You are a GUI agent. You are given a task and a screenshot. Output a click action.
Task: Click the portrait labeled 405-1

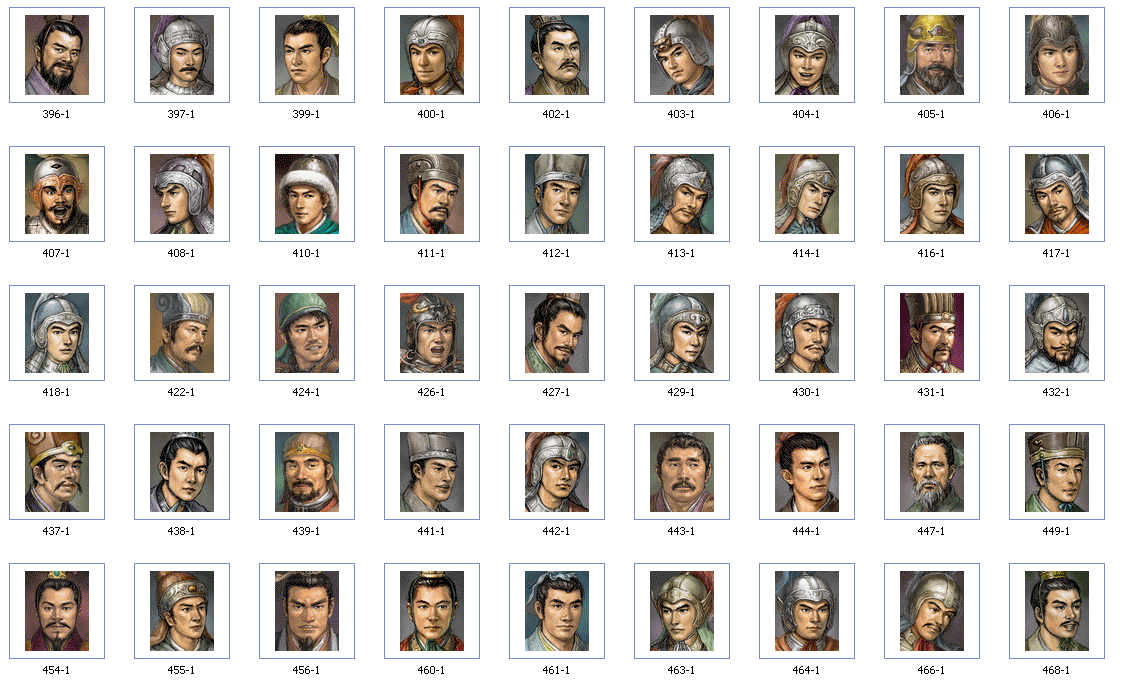(931, 55)
